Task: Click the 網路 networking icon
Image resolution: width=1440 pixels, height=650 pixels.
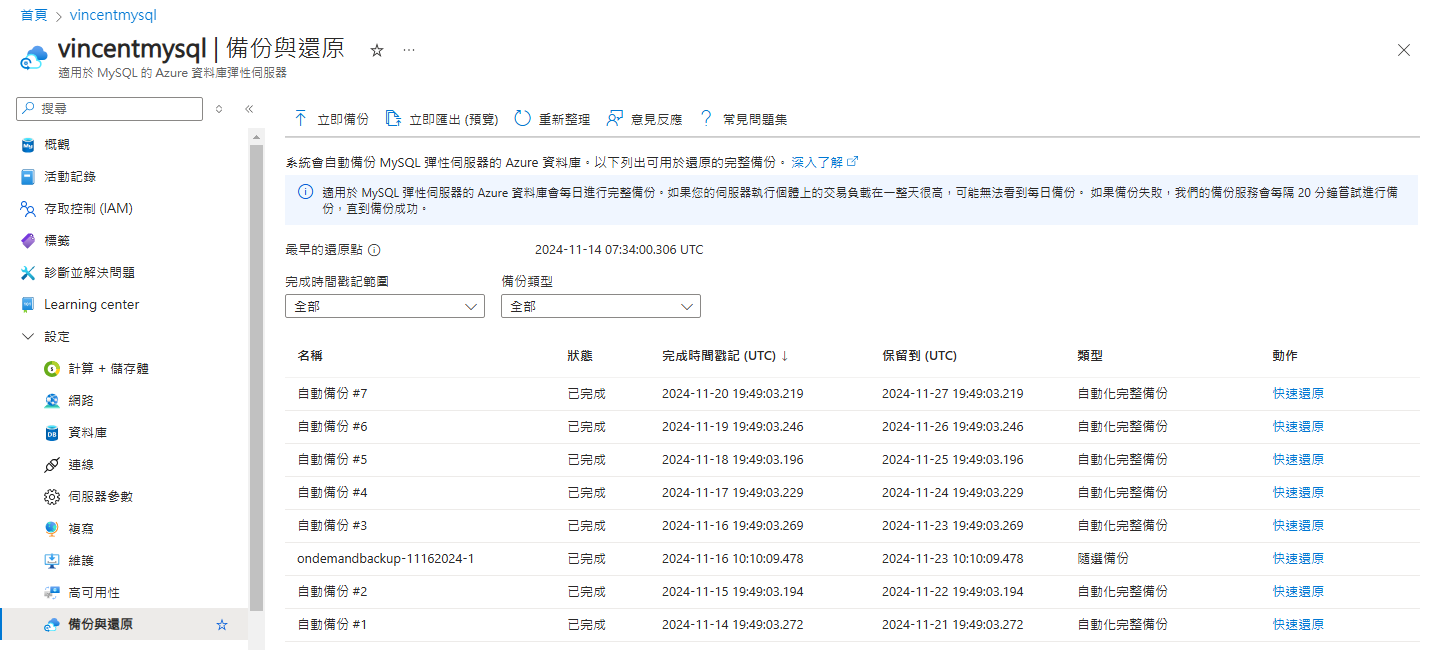Action: (x=52, y=401)
